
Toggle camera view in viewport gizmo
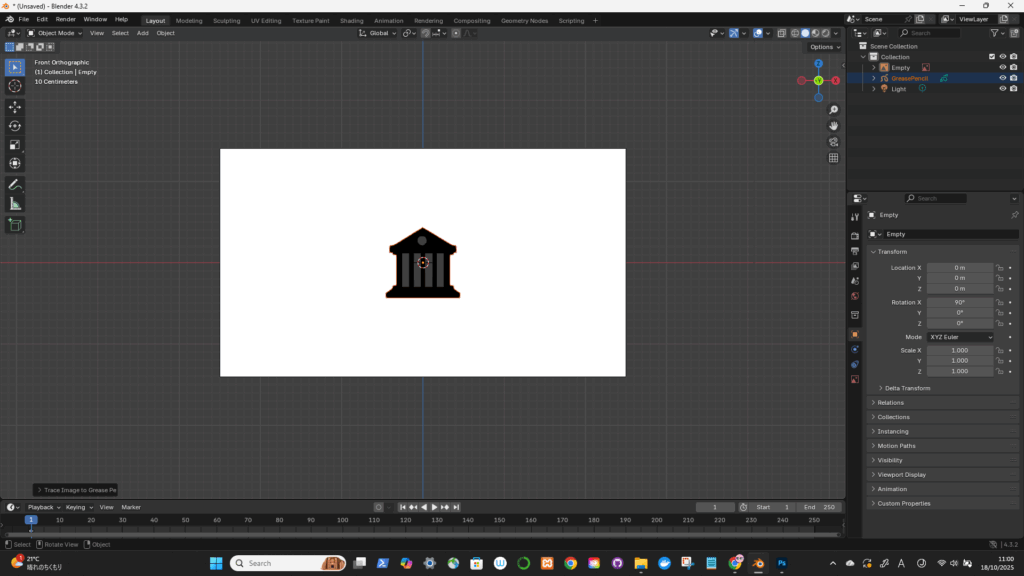(833, 142)
